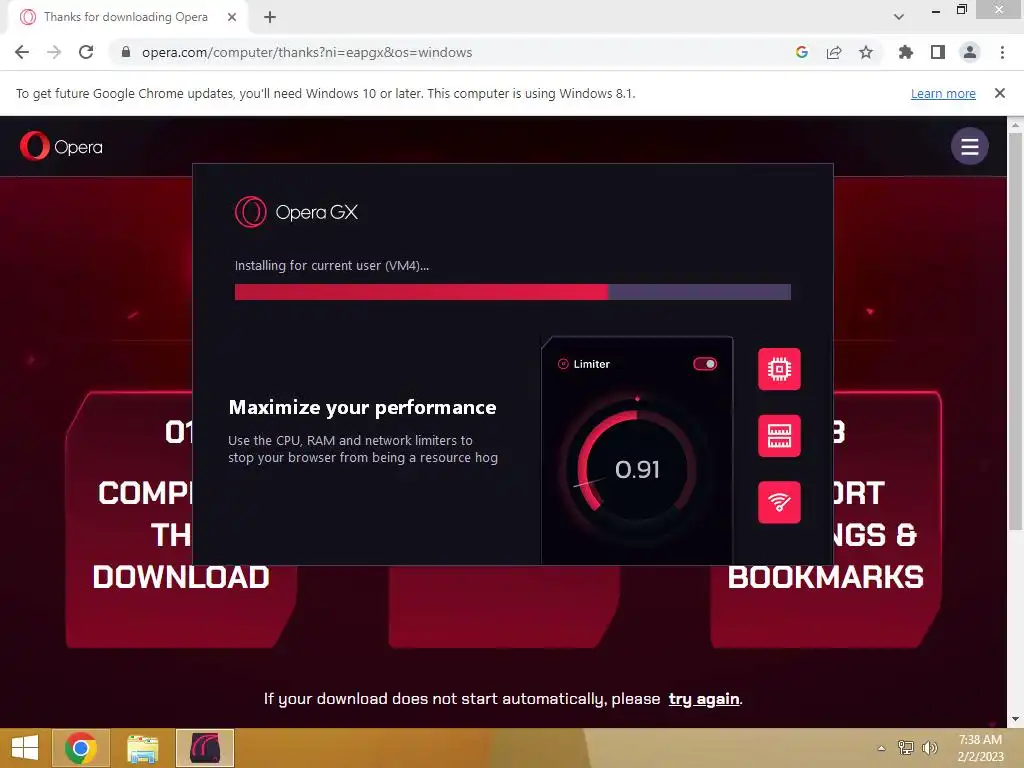1024x768 pixels.
Task: Click the Chrome Windows 8.1 update notice text
Action: [x=325, y=93]
